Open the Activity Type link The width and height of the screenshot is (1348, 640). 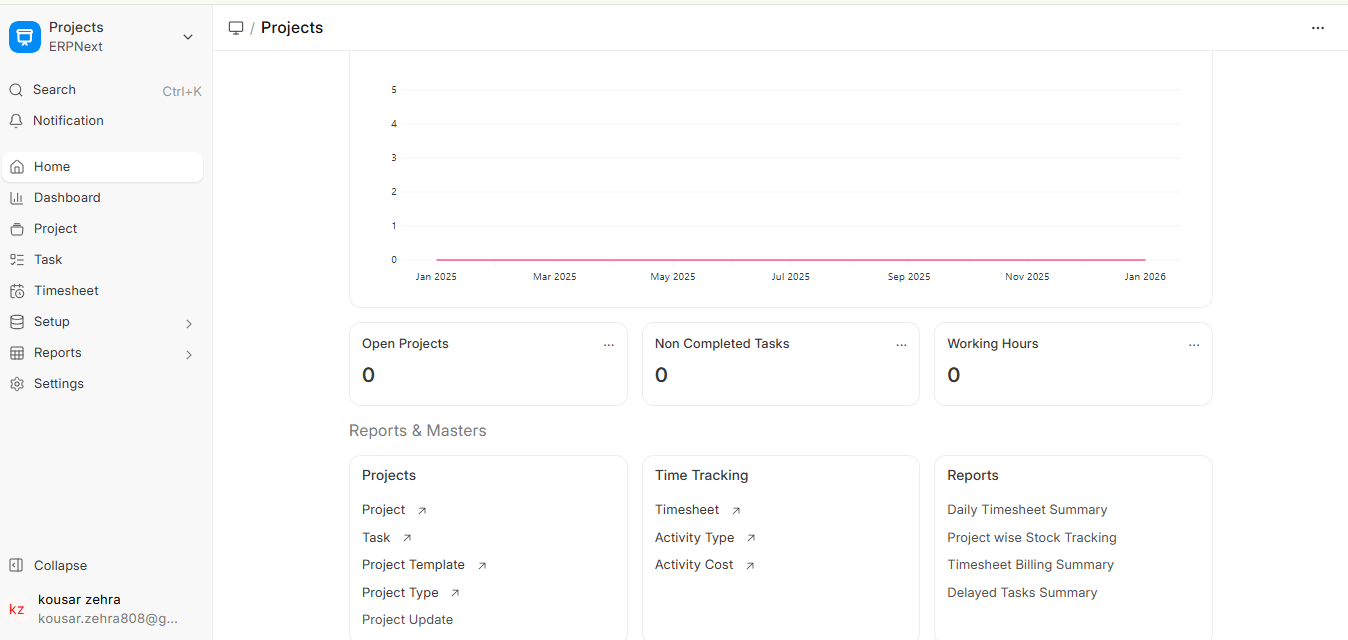[695, 538]
